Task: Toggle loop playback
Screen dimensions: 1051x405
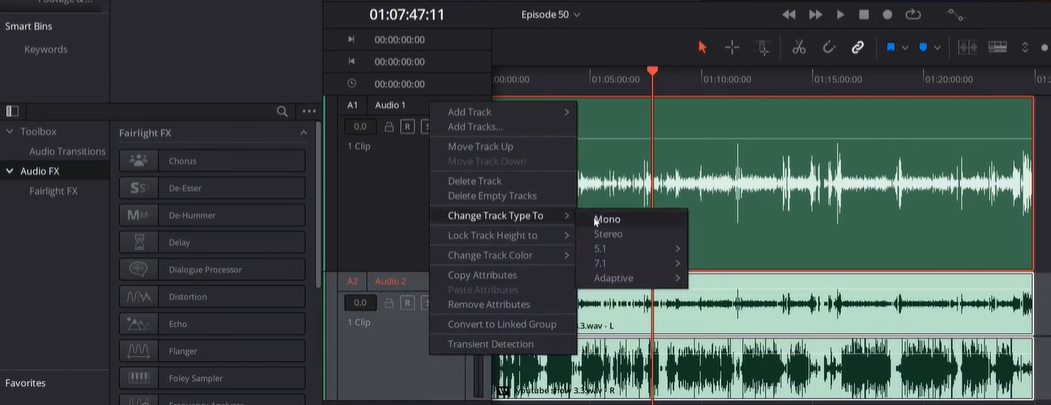Action: click(913, 14)
